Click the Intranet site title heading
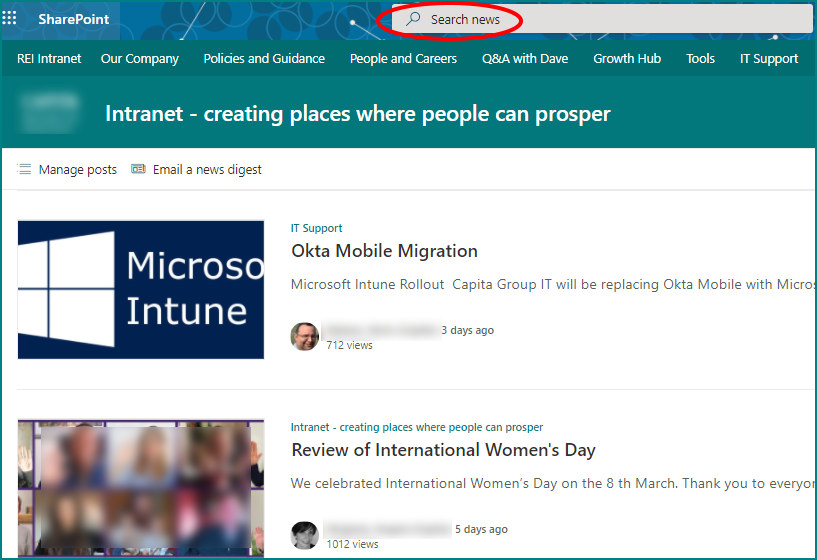 click(x=357, y=114)
